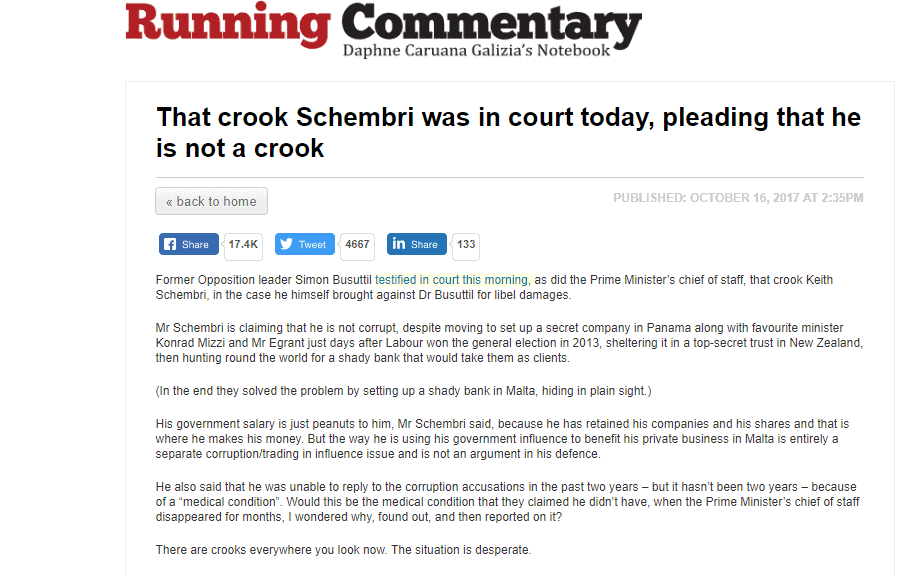Click the article headline about Schembri in court

pyautogui.click(x=508, y=132)
